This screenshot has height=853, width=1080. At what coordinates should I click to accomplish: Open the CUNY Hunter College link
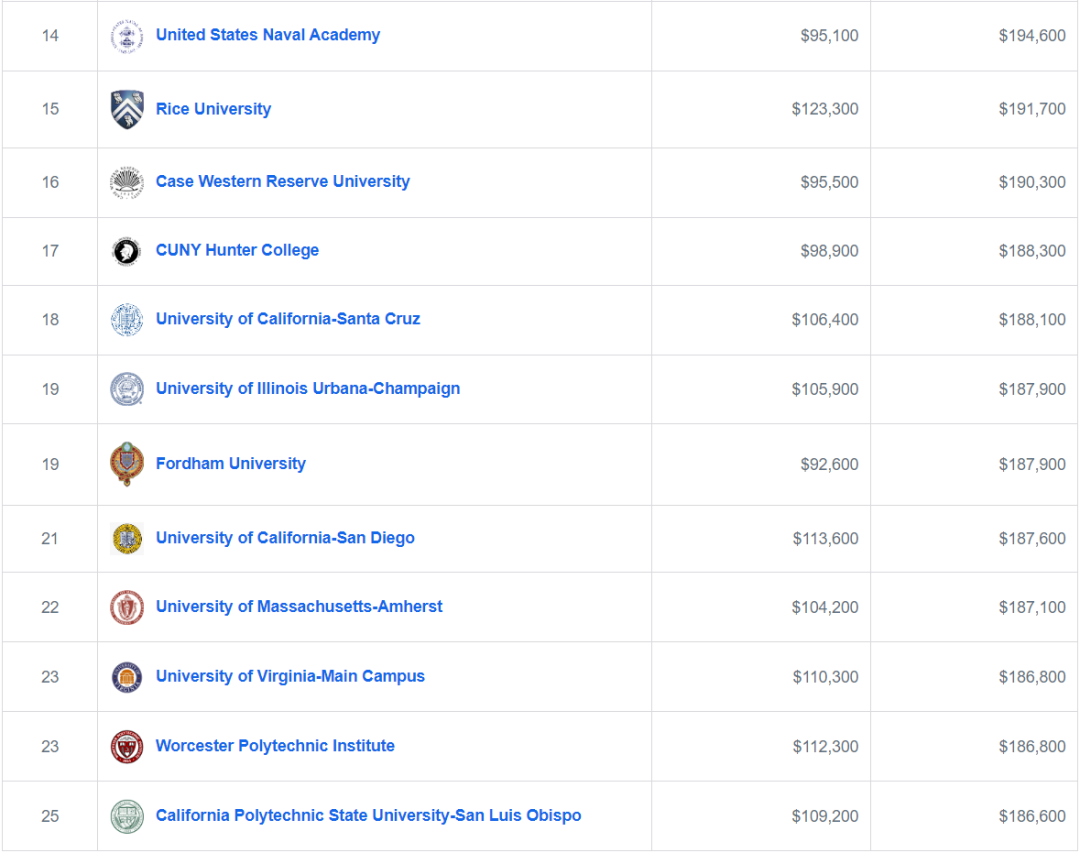[x=237, y=250]
